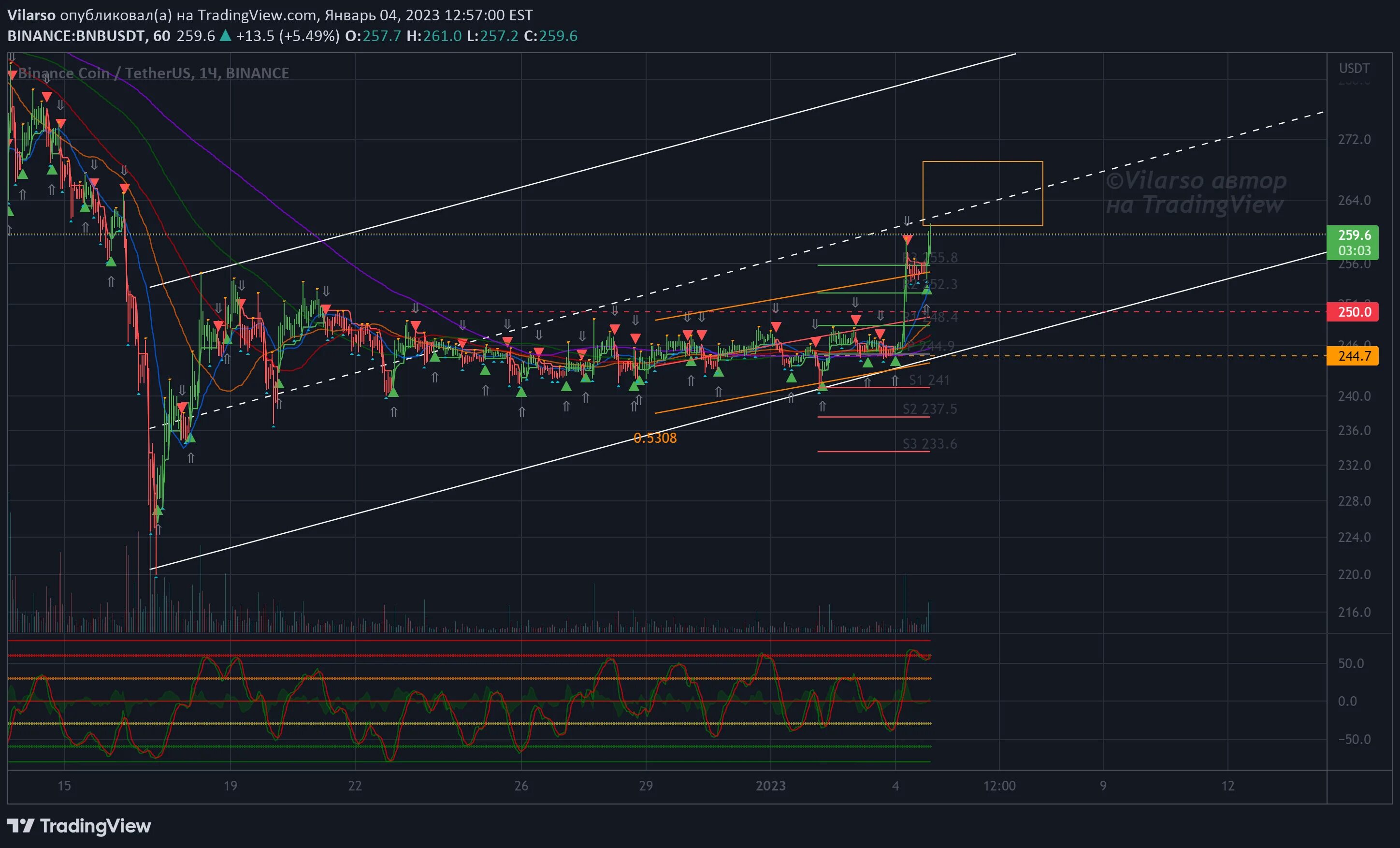Click date label 9 on time axis

pos(1103,786)
